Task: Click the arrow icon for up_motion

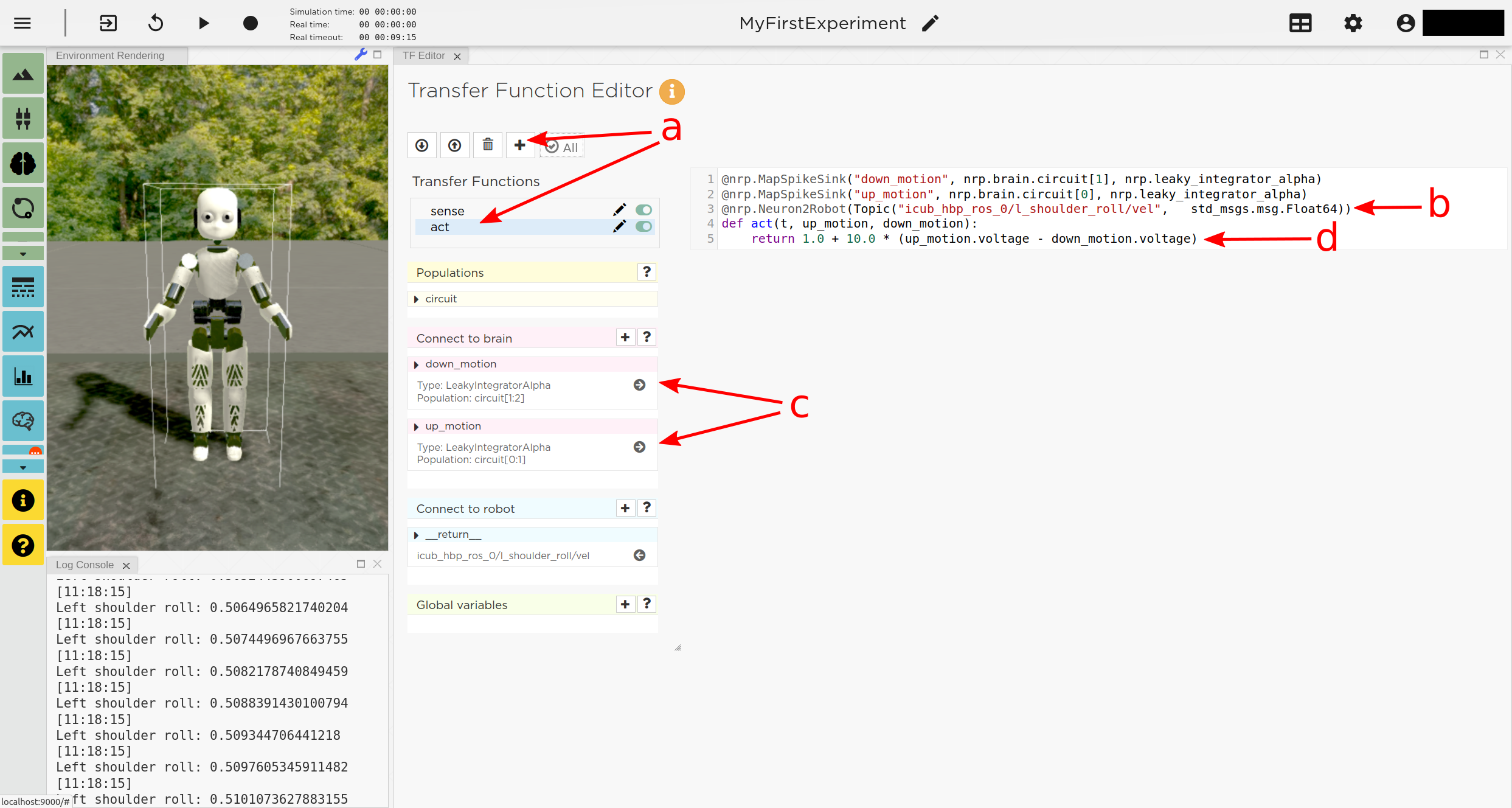Action: (x=639, y=447)
